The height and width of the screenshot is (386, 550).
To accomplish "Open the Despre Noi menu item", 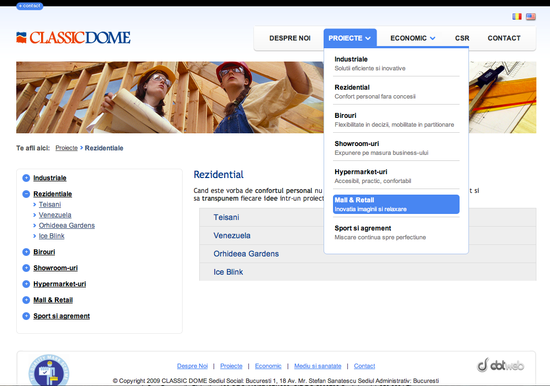I will pyautogui.click(x=290, y=38).
